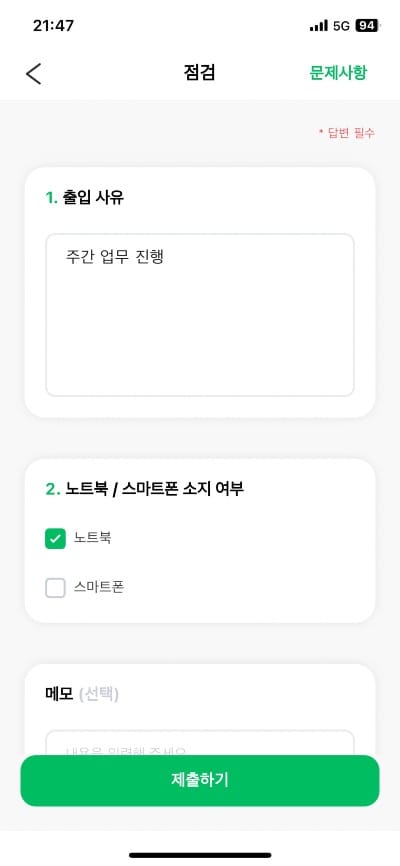
Task: Tap the cellular signal bars icon
Action: (319, 26)
